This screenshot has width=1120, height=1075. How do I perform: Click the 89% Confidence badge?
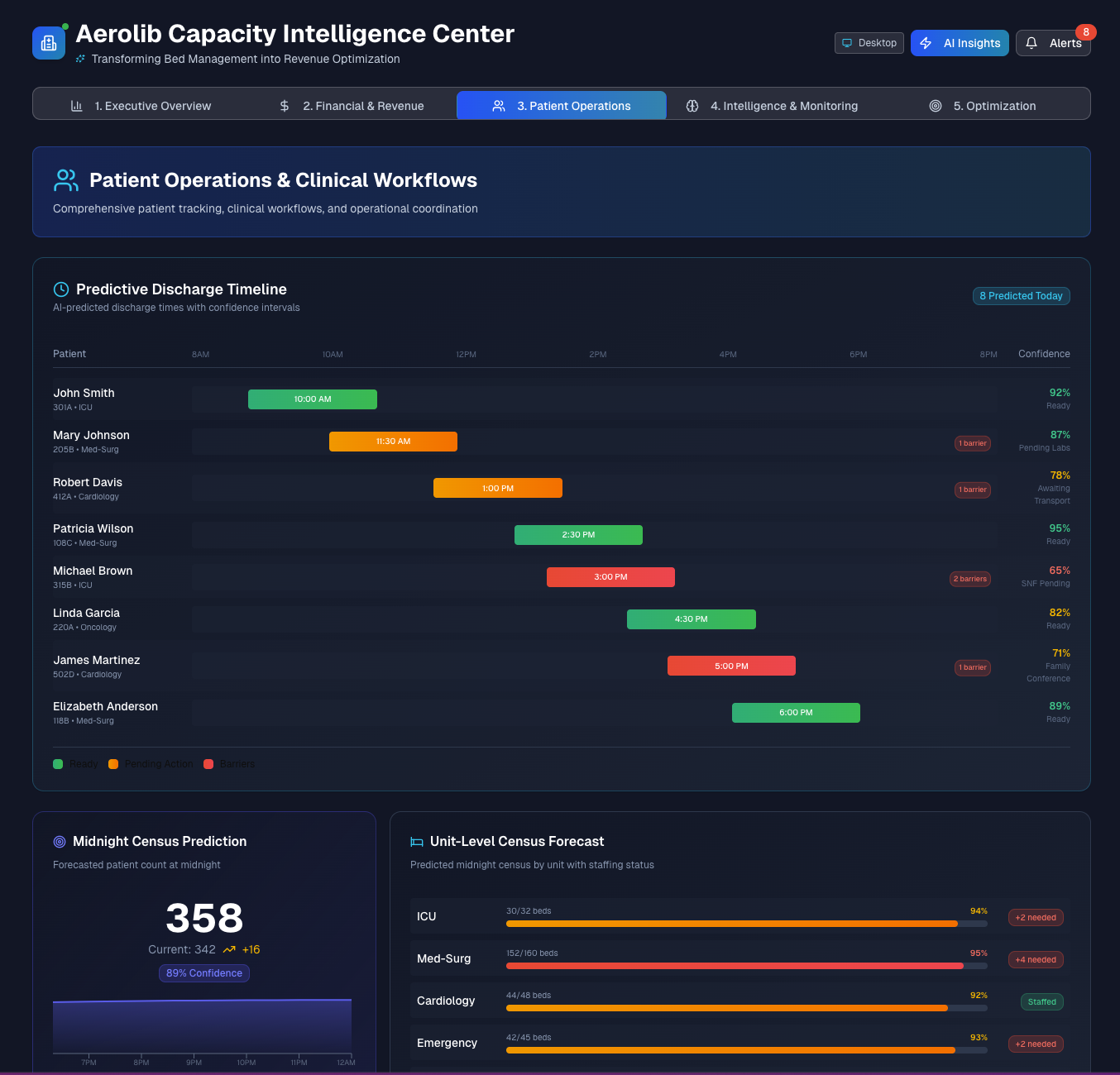coord(204,973)
